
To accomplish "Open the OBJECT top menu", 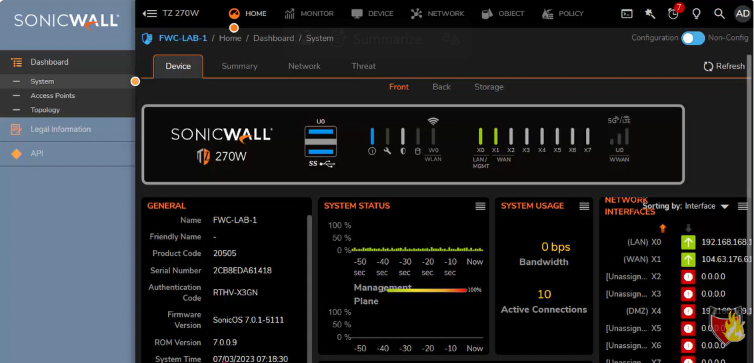I will pyautogui.click(x=503, y=13).
